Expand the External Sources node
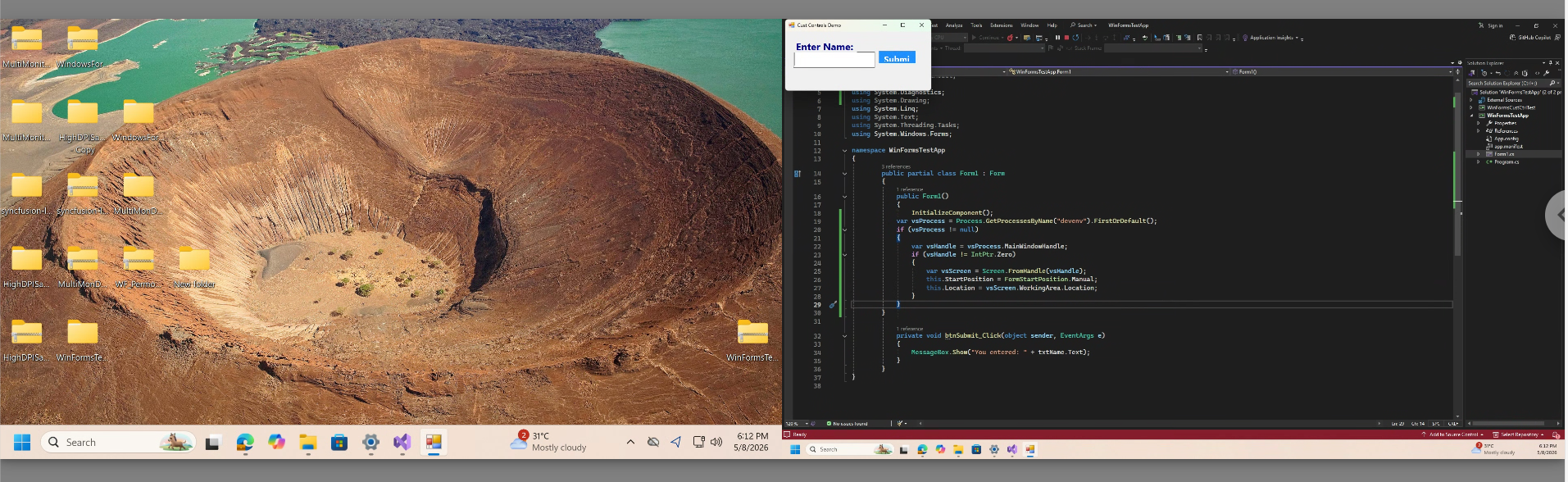1568x482 pixels. (x=1471, y=100)
